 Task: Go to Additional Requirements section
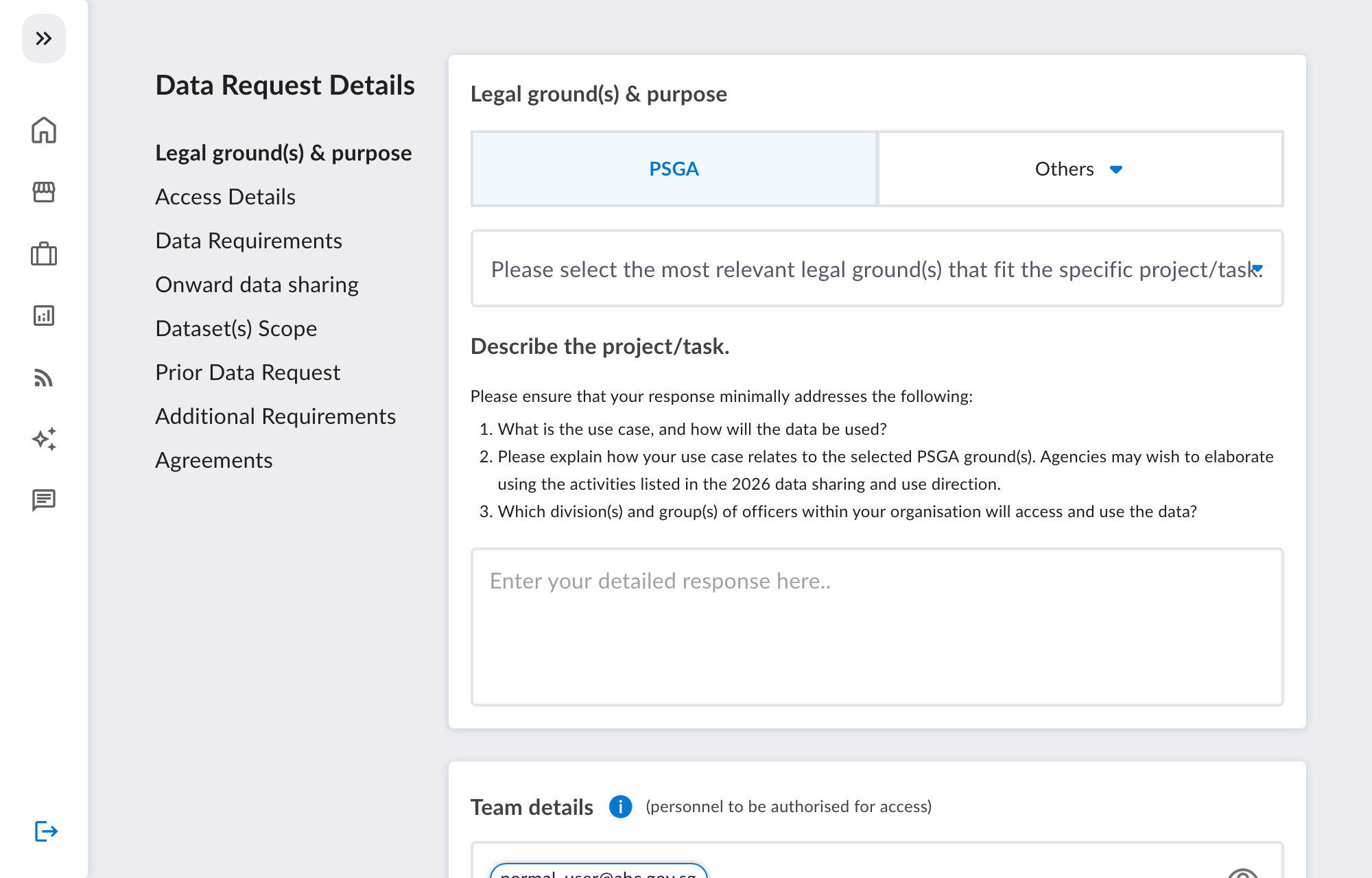[275, 416]
